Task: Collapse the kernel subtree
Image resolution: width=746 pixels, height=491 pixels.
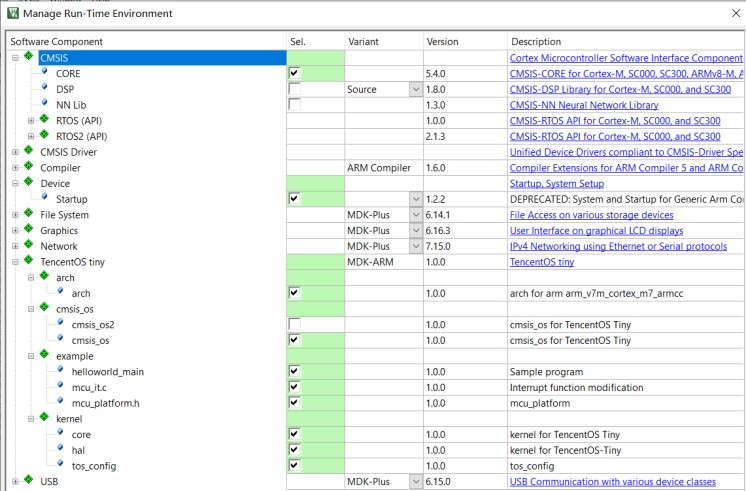Action: (x=31, y=419)
